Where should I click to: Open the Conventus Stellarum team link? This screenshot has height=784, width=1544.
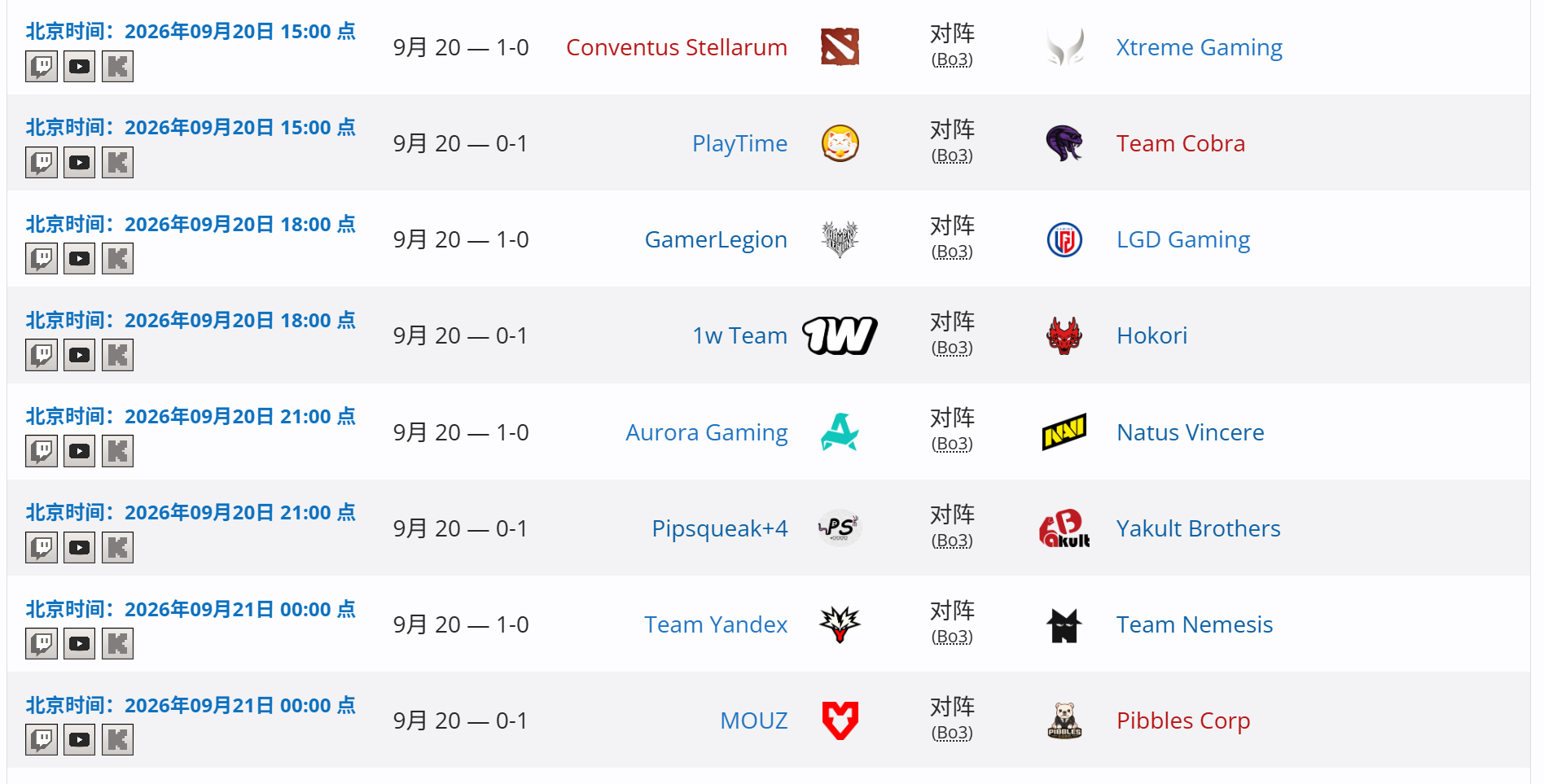(677, 47)
